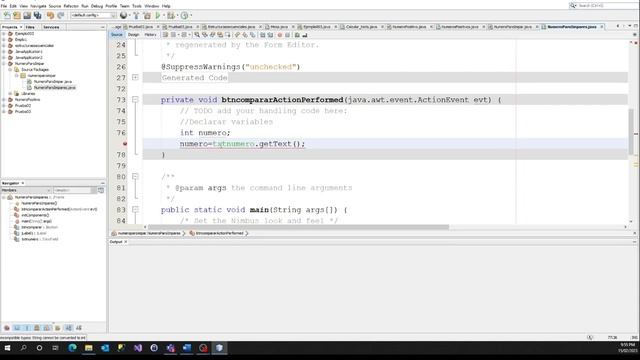Open the default config dropdown

coord(93,16)
